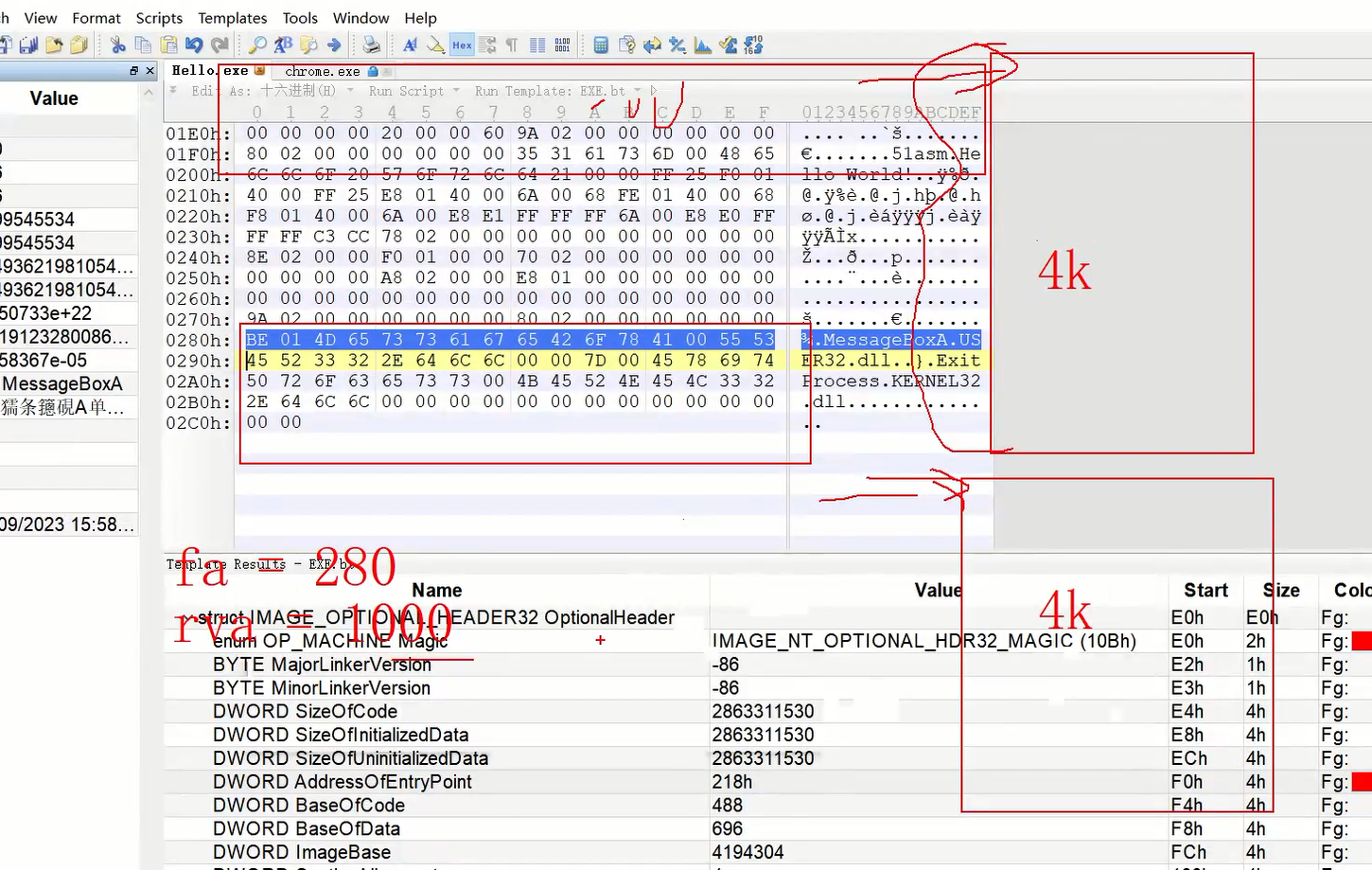Click the Print icon
1372x870 pixels.
tap(371, 44)
